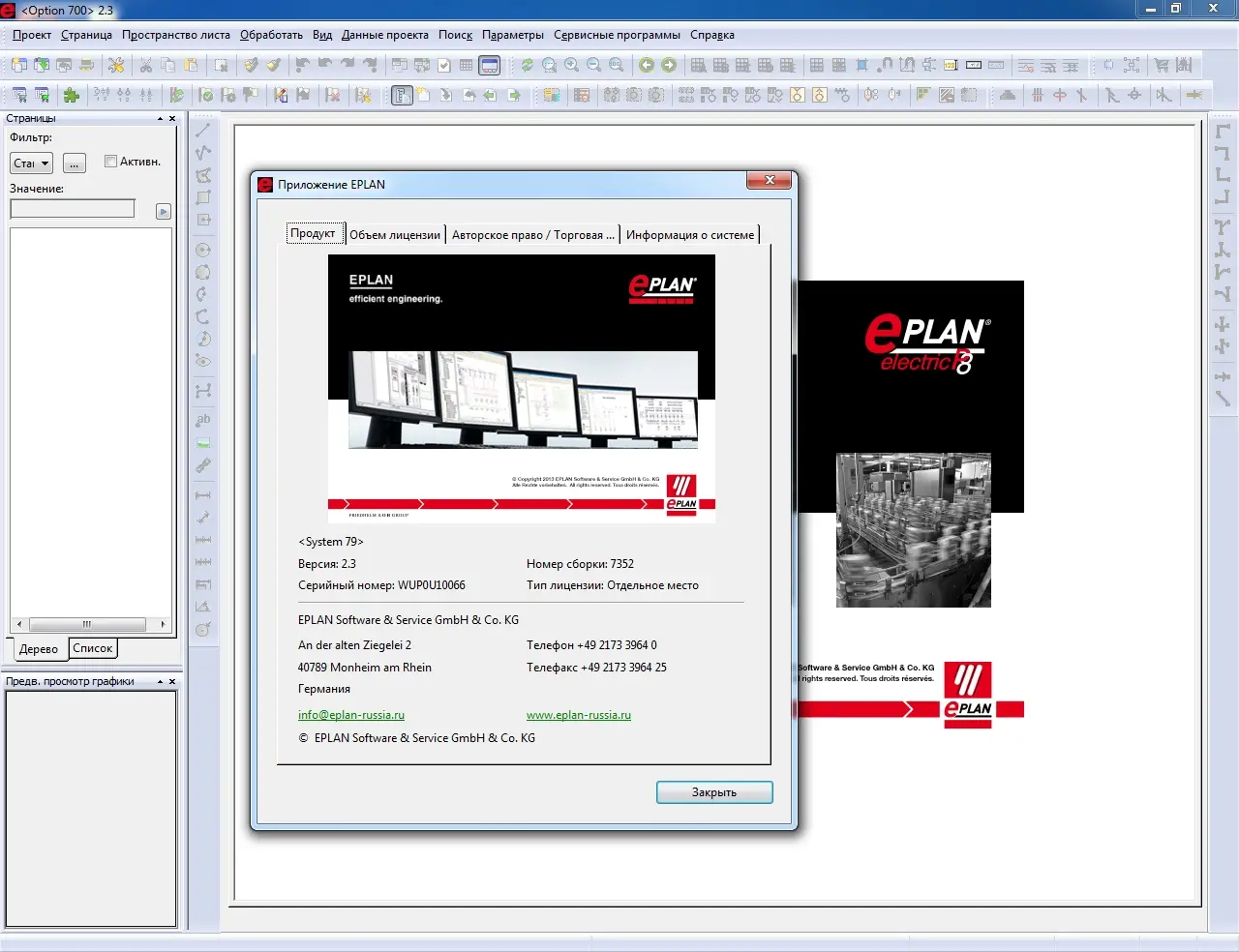The height and width of the screenshot is (952, 1239).
Task: Select the Rectangle drawing tool
Action: [203, 197]
